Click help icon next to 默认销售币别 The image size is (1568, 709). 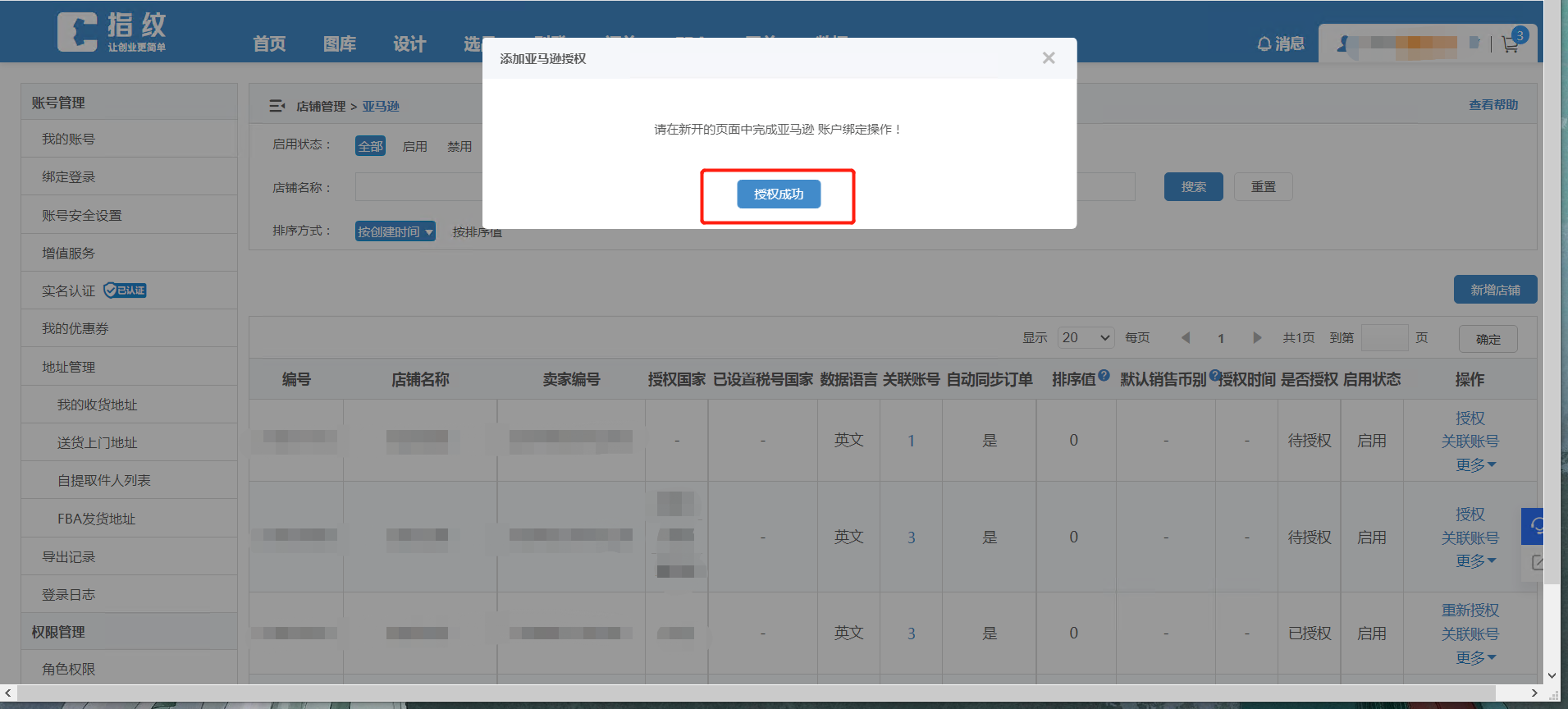click(1214, 375)
